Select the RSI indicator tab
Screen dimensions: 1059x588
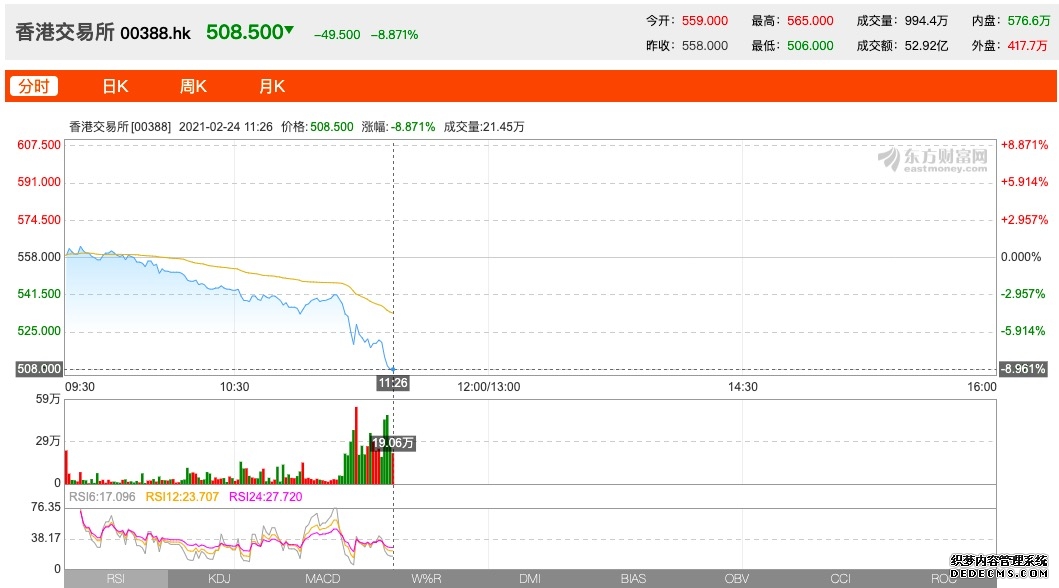(x=115, y=579)
